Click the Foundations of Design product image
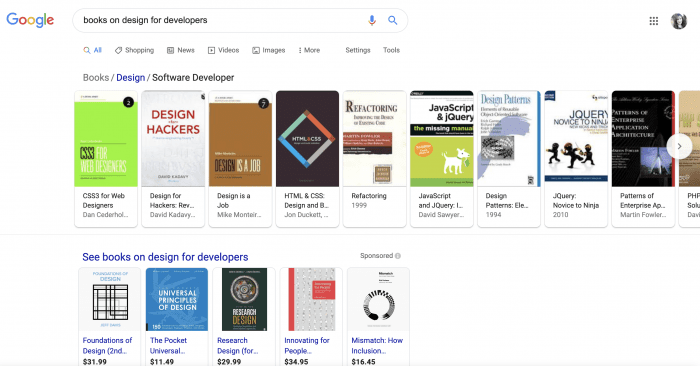Viewport: 700px width, 366px height. [110, 299]
